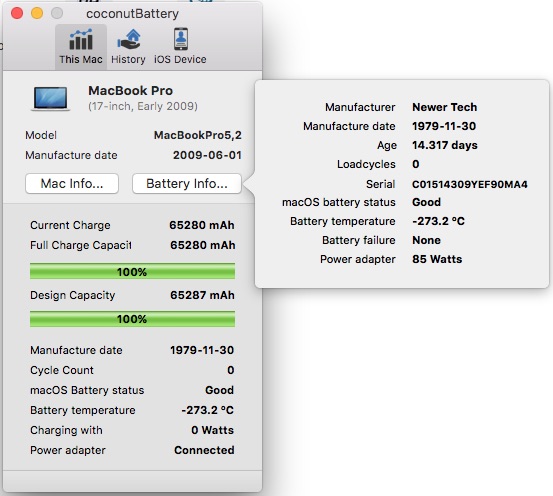
Task: Click the Battery failure None value
Action: point(426,240)
